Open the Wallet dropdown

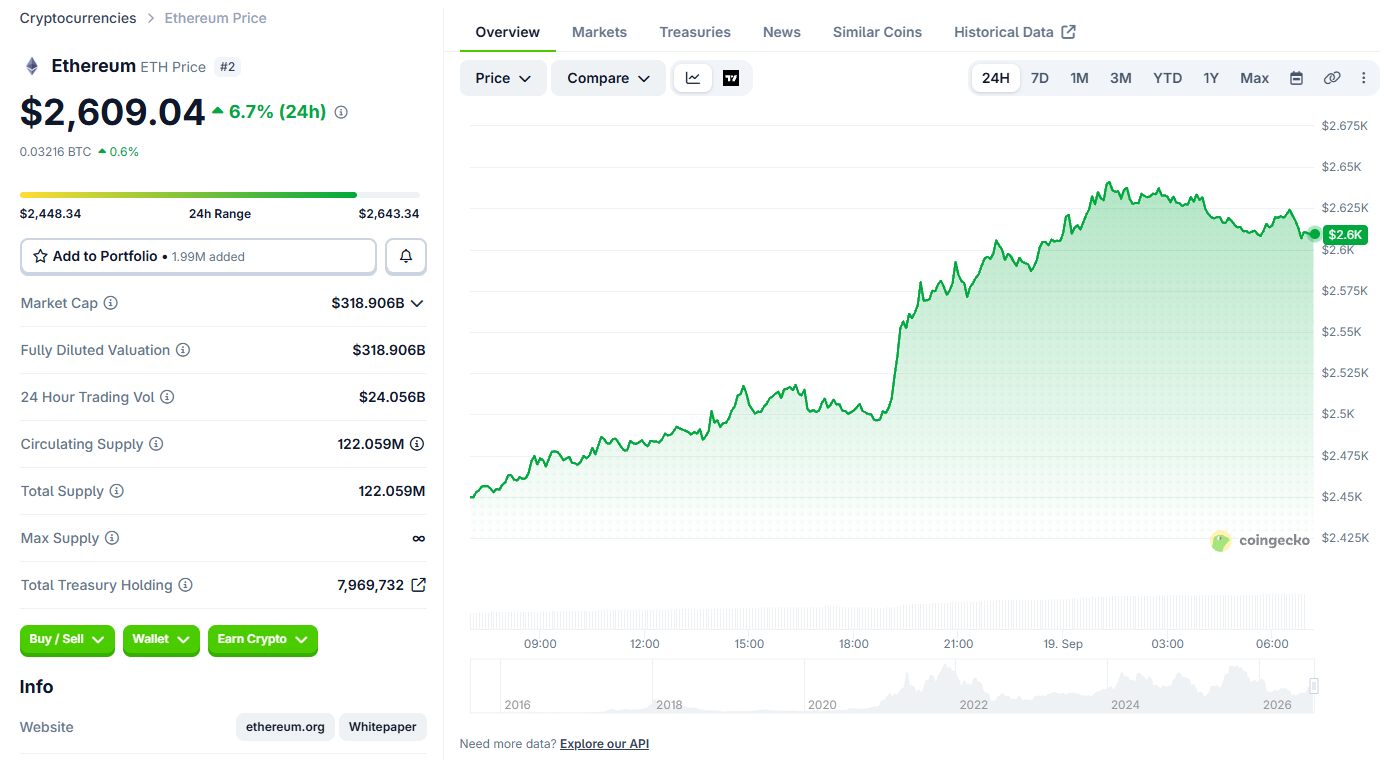[x=161, y=640]
